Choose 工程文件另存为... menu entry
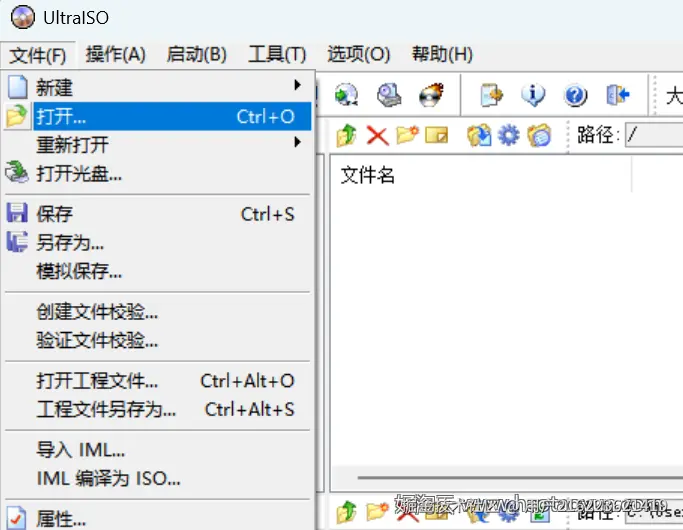The image size is (683, 530). pos(157,410)
